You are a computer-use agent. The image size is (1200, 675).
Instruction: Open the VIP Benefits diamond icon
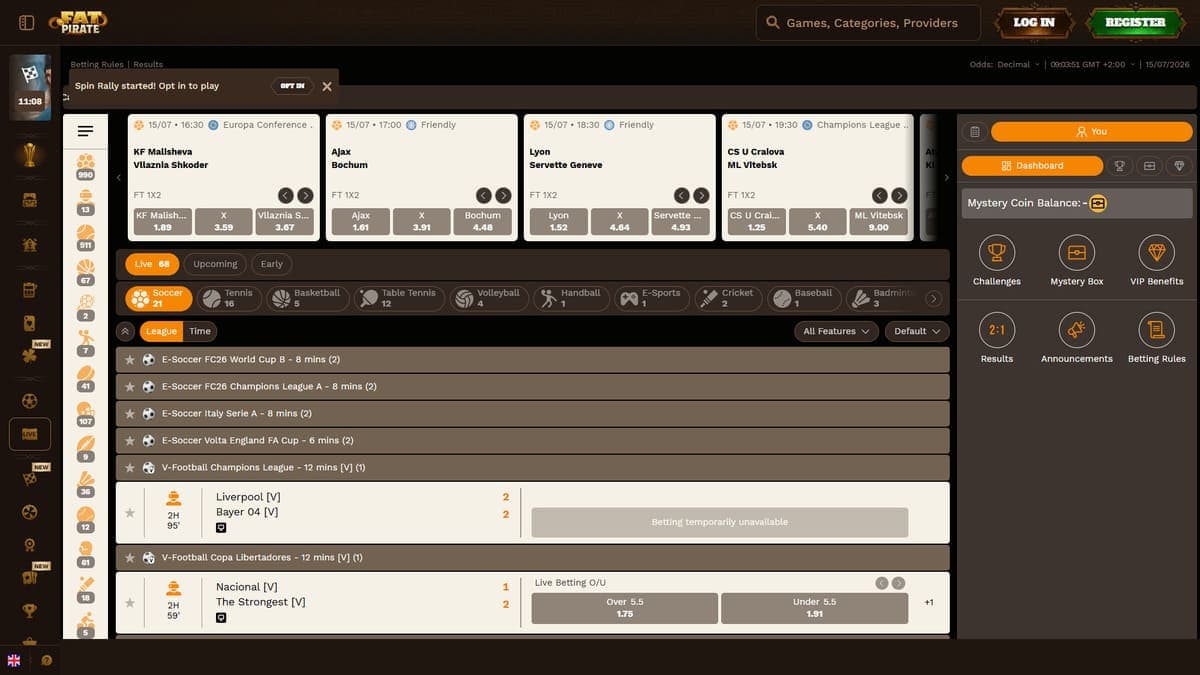1157,253
